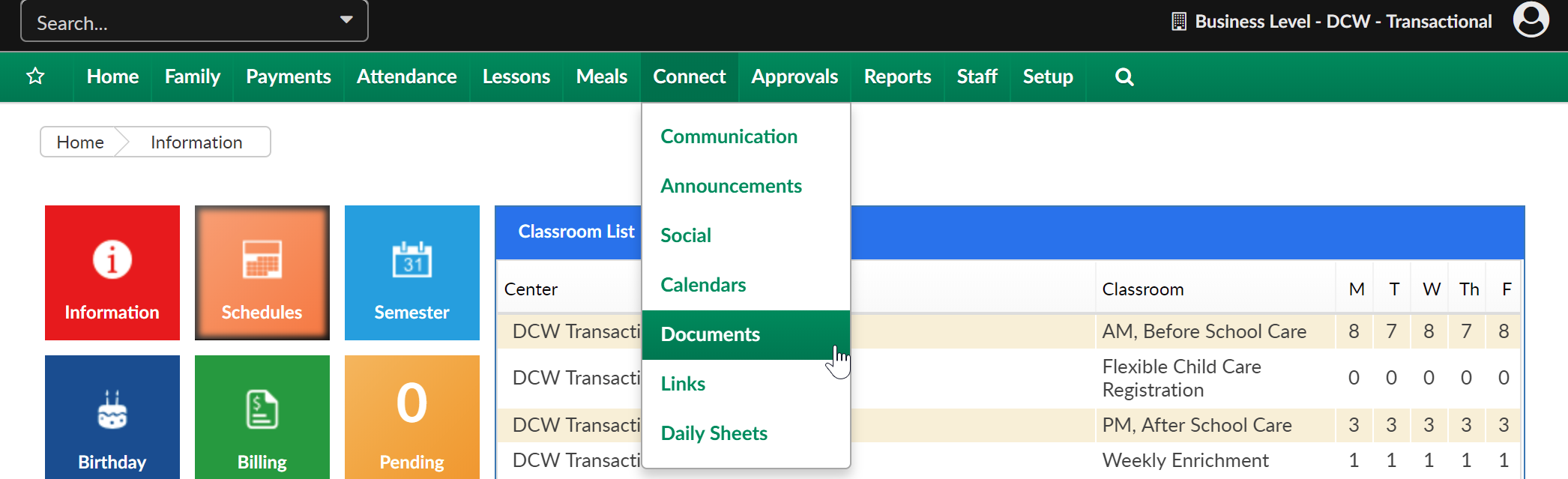Open the Pending count tile

coord(412,417)
